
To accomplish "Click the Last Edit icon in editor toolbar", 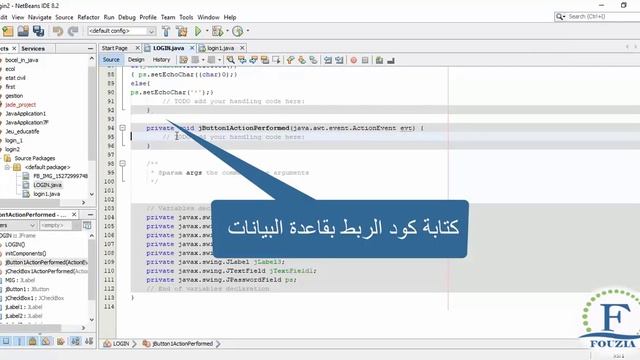I will [184, 60].
